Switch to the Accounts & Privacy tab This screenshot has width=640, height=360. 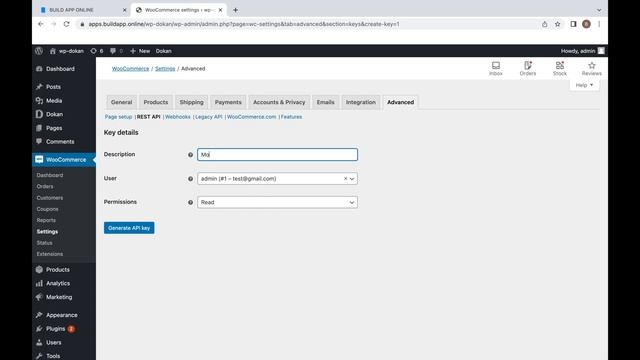coord(279,102)
